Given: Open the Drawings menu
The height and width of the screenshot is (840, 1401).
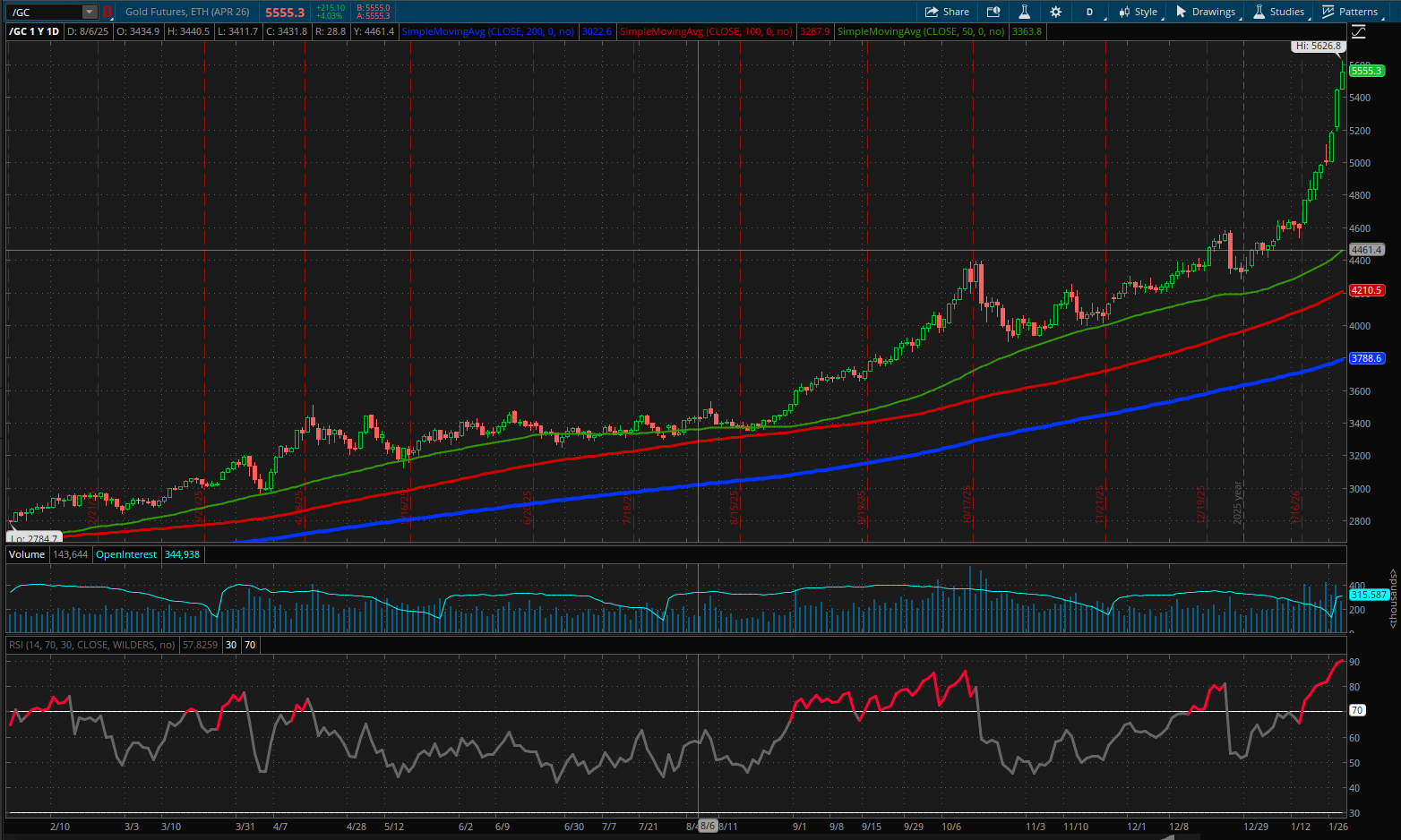Looking at the screenshot, I should (x=1214, y=12).
